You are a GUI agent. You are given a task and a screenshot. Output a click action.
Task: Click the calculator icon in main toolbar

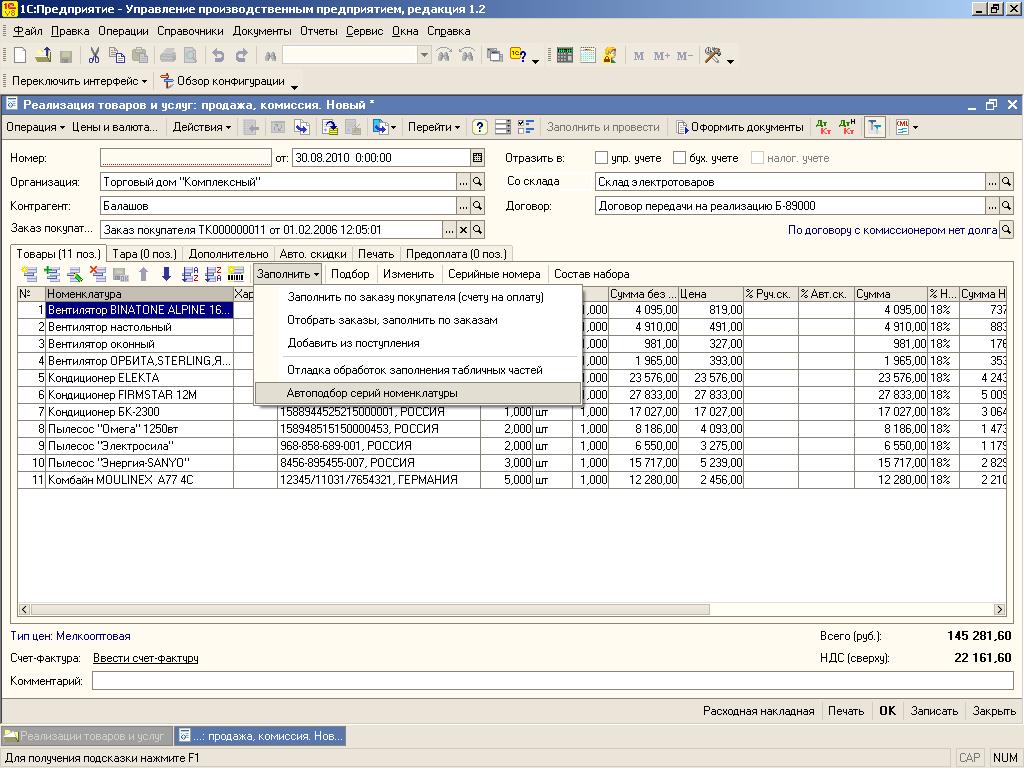click(x=565, y=56)
